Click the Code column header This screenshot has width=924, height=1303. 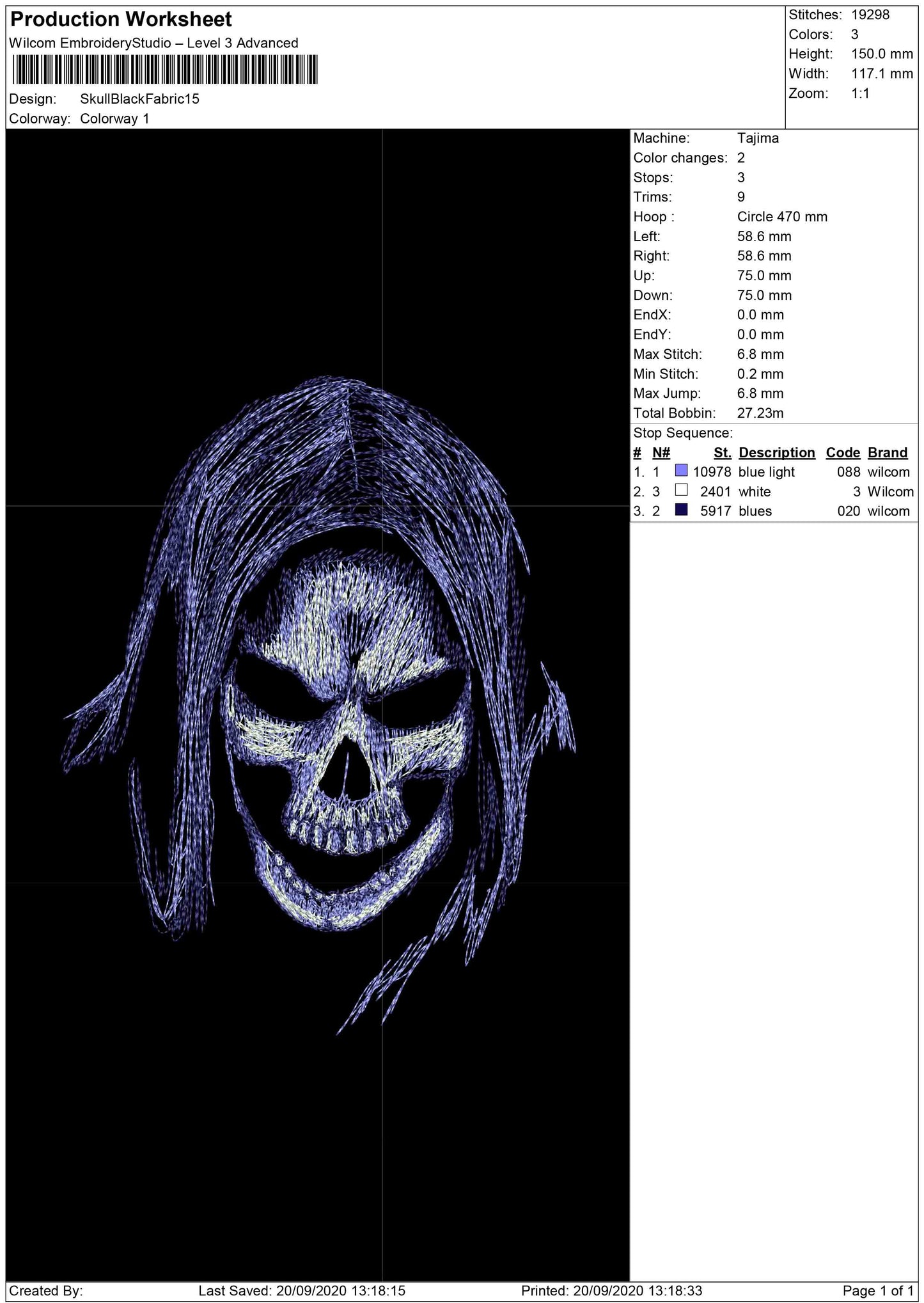coord(843,452)
